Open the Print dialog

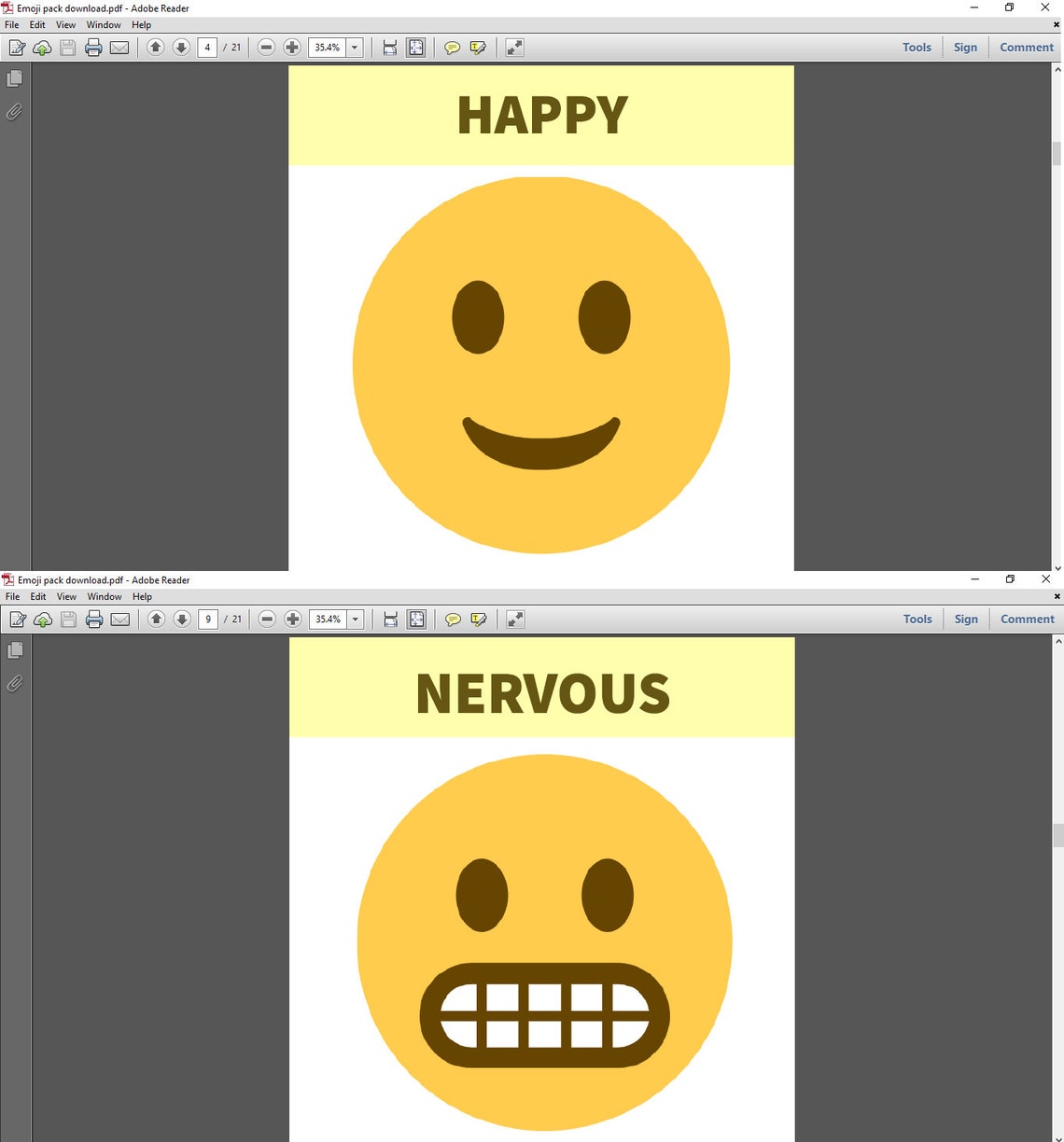(x=93, y=48)
